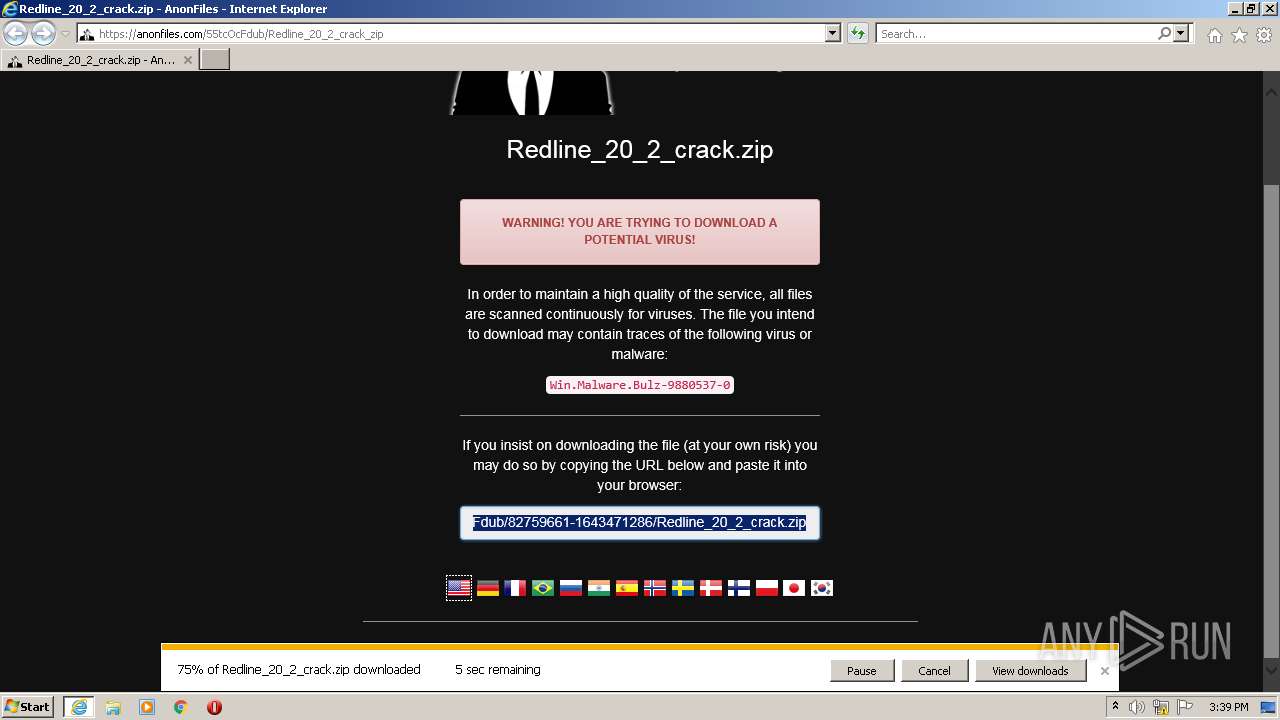
Task: Go back with the browser Back arrow
Action: tap(16, 34)
